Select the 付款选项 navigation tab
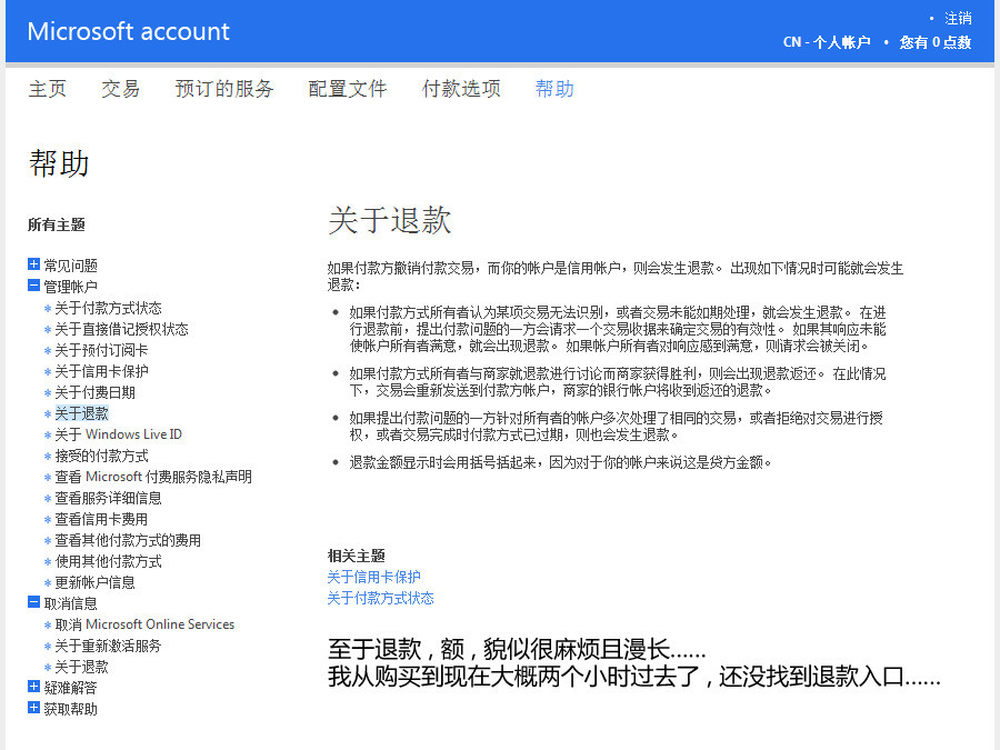1000x750 pixels. [461, 89]
